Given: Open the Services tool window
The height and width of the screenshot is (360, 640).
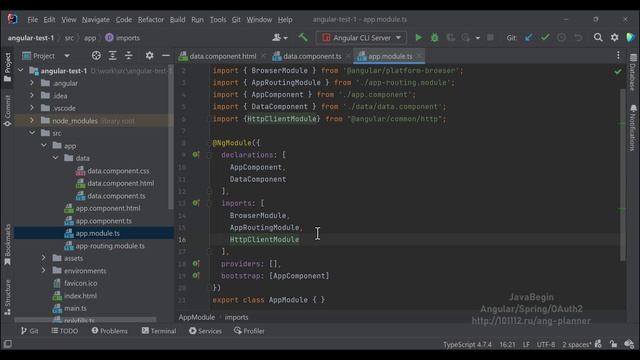Looking at the screenshot, I should coord(205,331).
